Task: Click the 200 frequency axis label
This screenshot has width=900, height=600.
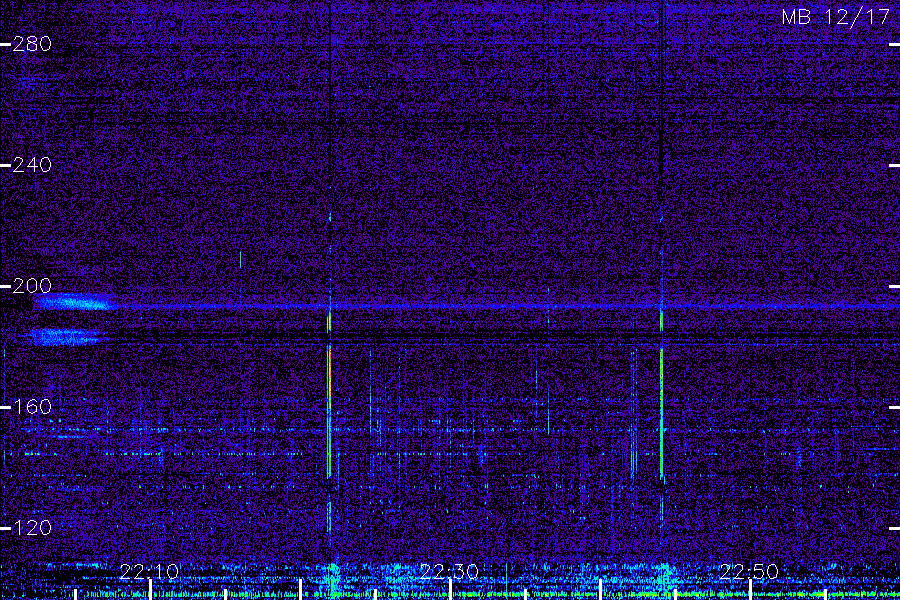Action: pyautogui.click(x=32, y=286)
